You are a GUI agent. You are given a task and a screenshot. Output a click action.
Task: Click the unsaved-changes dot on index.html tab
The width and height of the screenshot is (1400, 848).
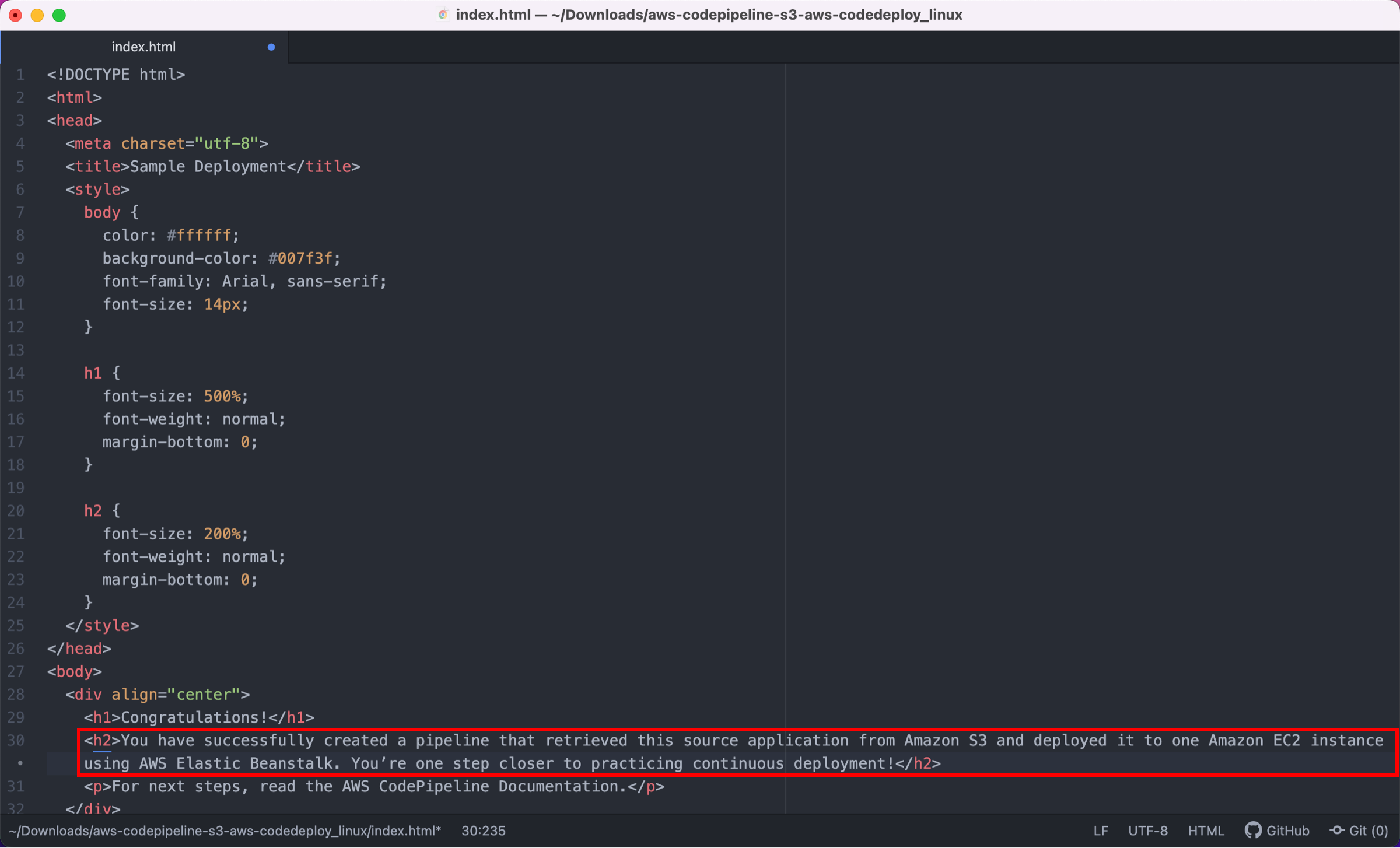(x=271, y=47)
